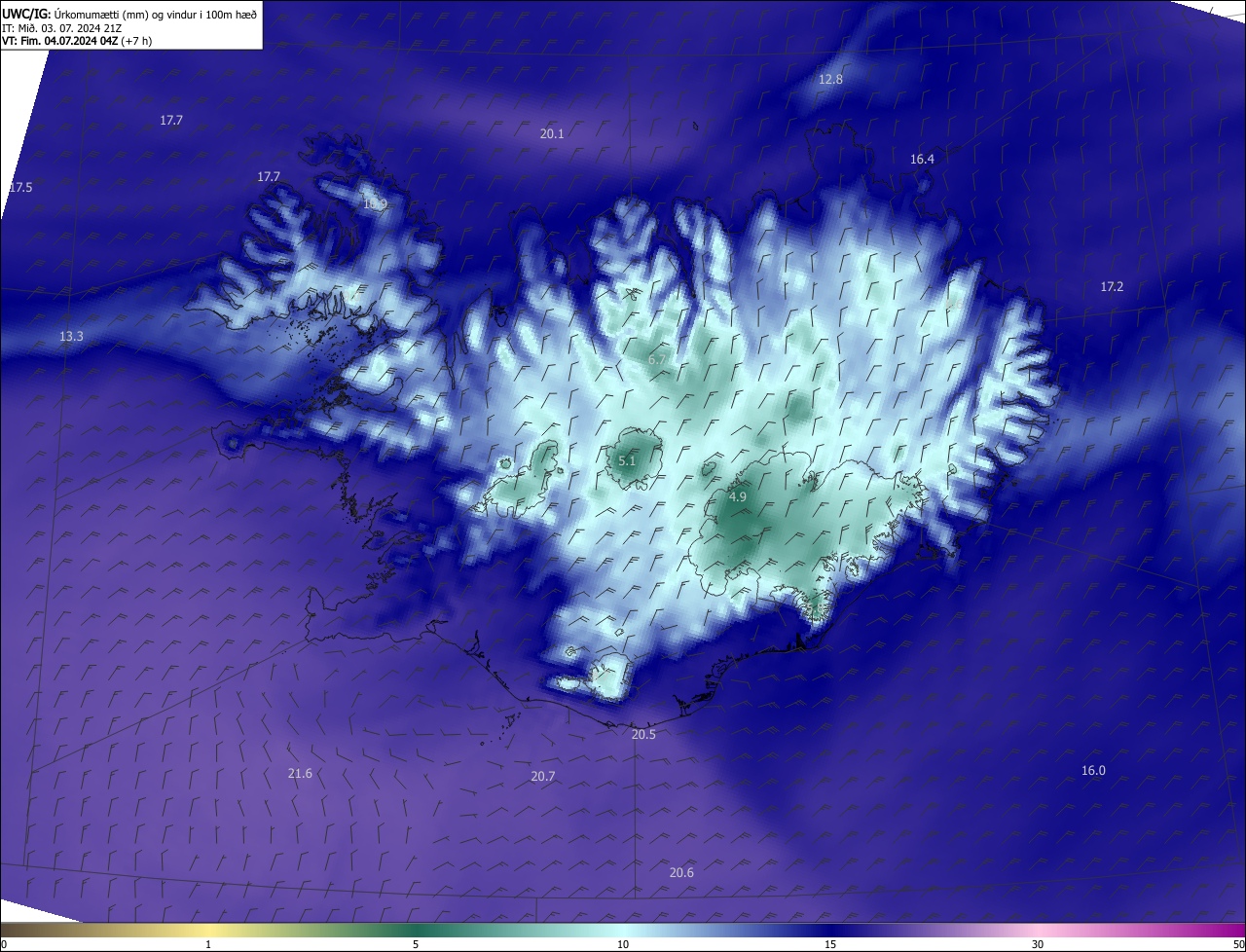
Task: Click the '0' tick label on the color scale
Action: point(4,944)
